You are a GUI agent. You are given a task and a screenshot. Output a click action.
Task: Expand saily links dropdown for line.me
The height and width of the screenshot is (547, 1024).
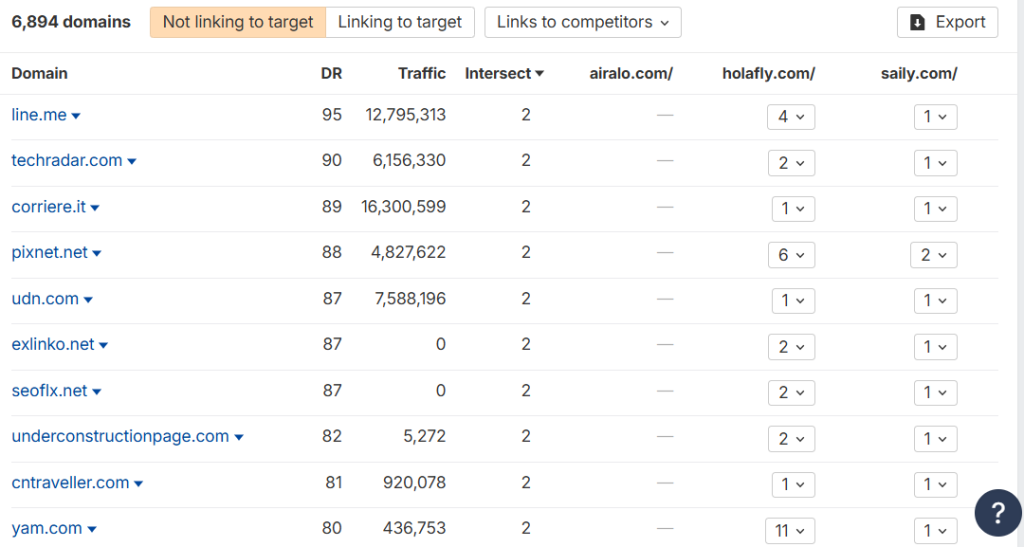[x=935, y=117]
